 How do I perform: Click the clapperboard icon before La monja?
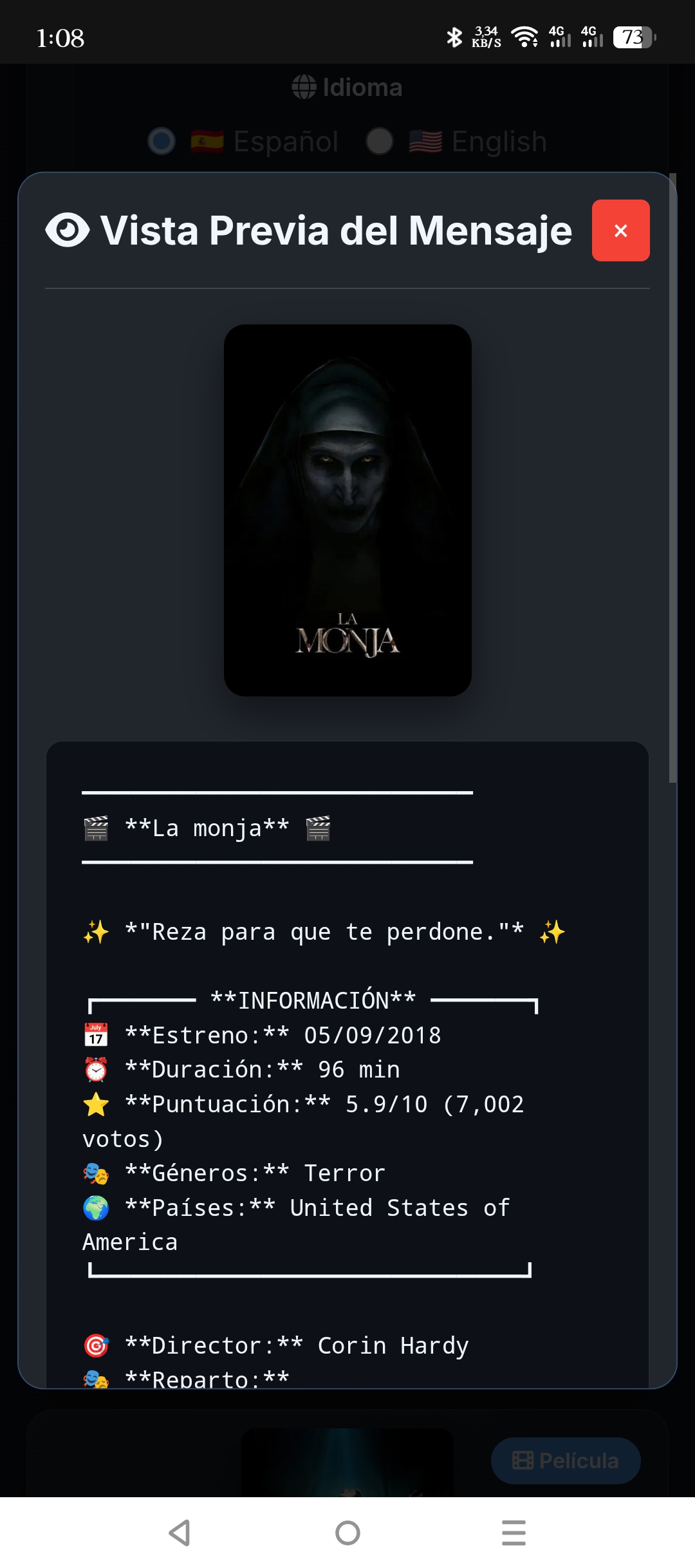pos(96,828)
